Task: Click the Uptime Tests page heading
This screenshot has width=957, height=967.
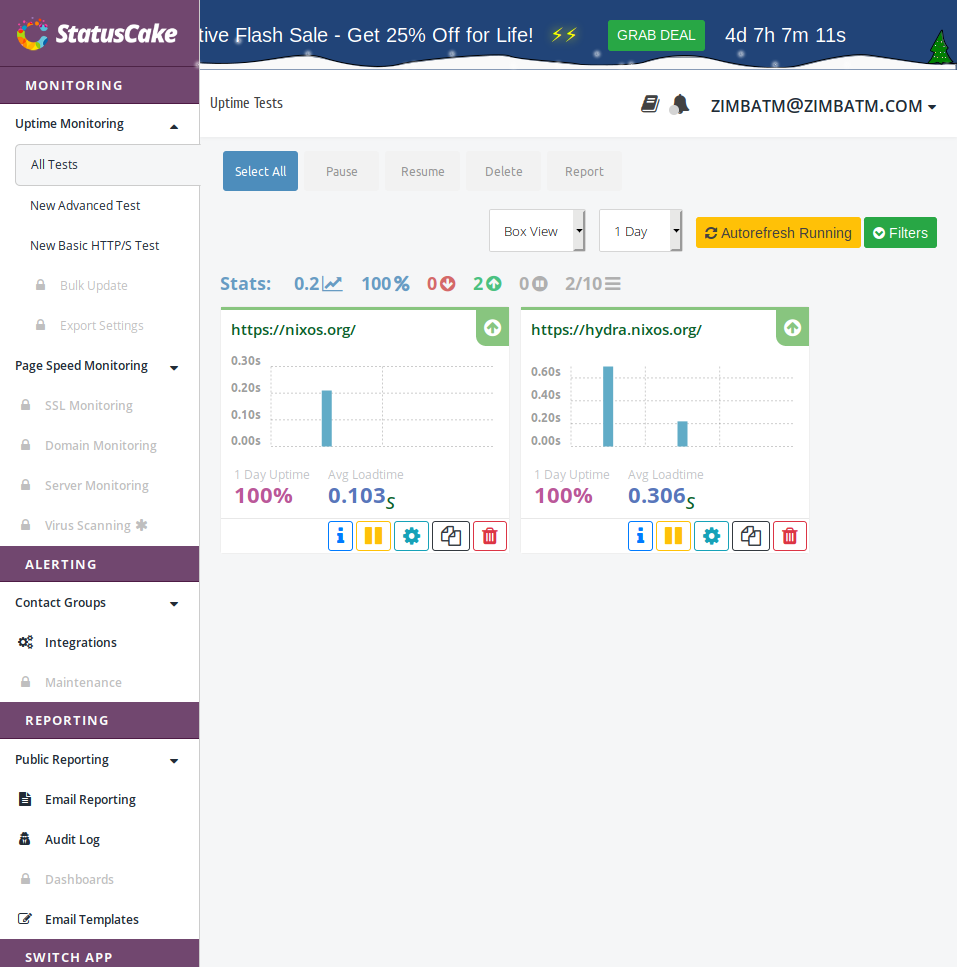Action: pyautogui.click(x=246, y=103)
